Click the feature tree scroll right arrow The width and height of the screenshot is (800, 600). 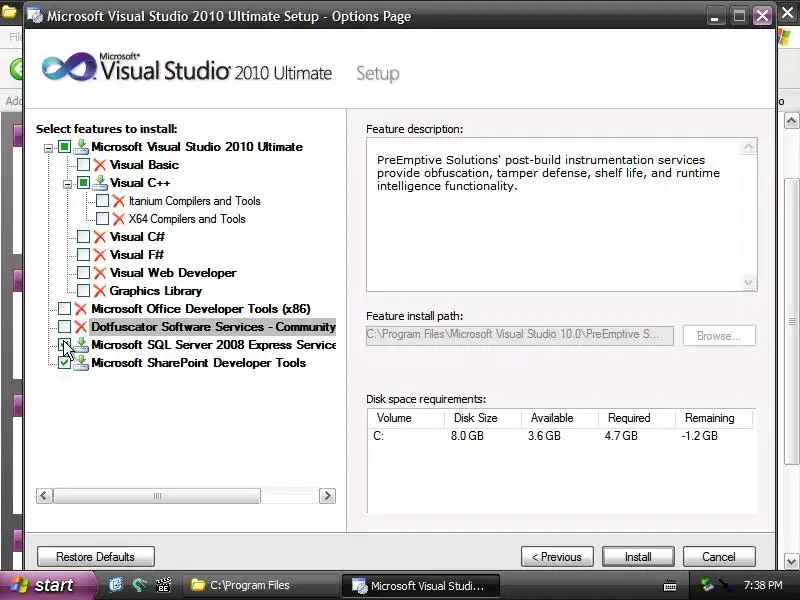pyautogui.click(x=327, y=496)
